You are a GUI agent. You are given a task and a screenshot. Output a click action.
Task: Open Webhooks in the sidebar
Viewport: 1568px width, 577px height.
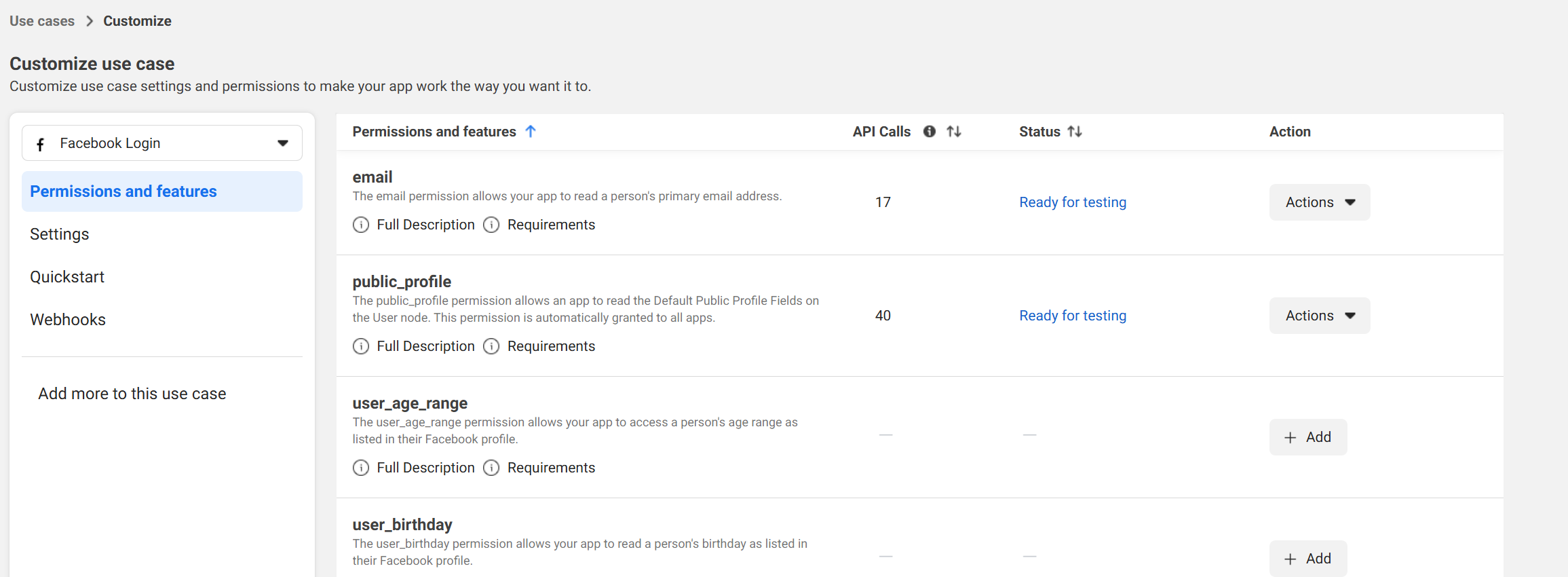pyautogui.click(x=68, y=320)
